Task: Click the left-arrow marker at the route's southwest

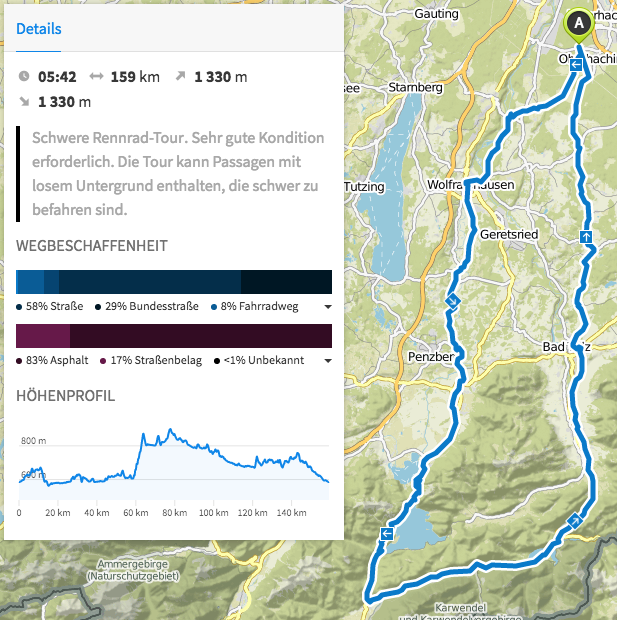Action: [x=386, y=533]
